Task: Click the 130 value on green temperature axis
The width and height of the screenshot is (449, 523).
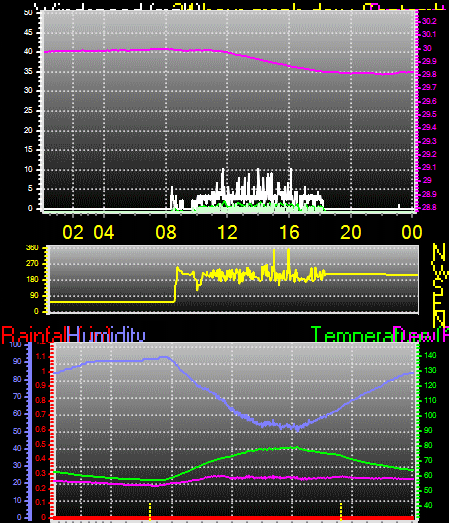Action: tap(430, 371)
